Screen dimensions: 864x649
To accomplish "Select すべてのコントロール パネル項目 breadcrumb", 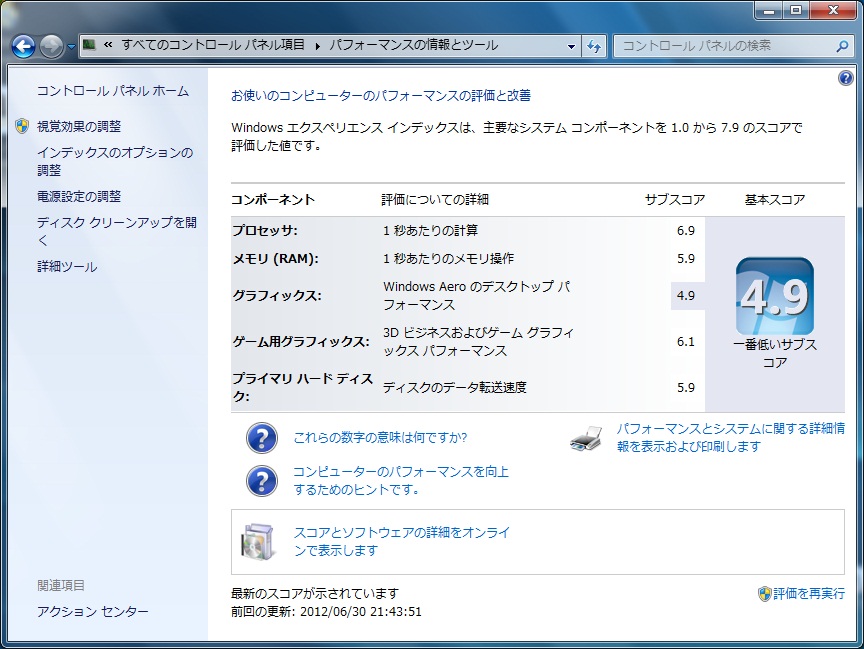I will click(213, 45).
